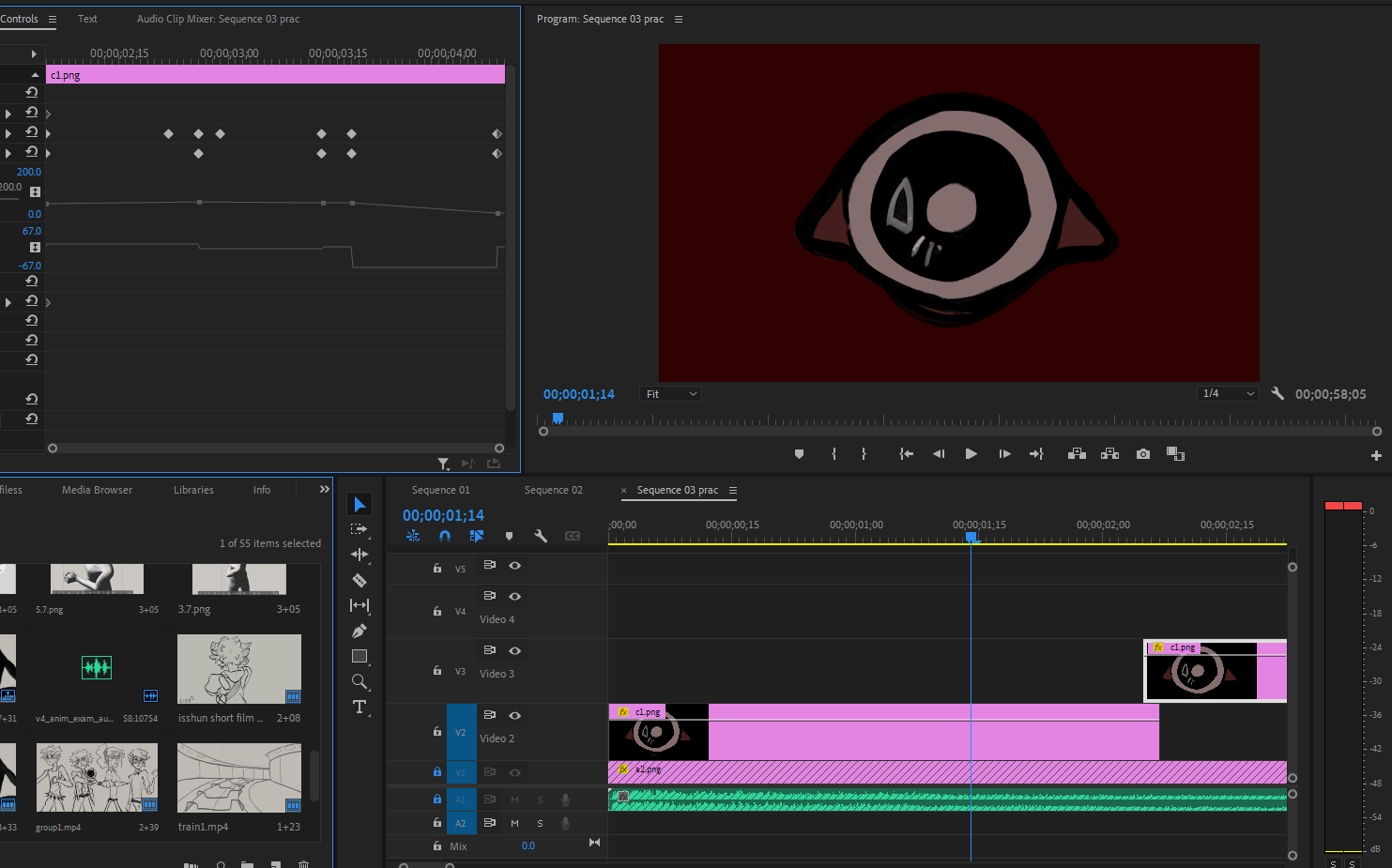1392x868 pixels.
Task: Add a marker in Program monitor
Action: pyautogui.click(x=799, y=454)
